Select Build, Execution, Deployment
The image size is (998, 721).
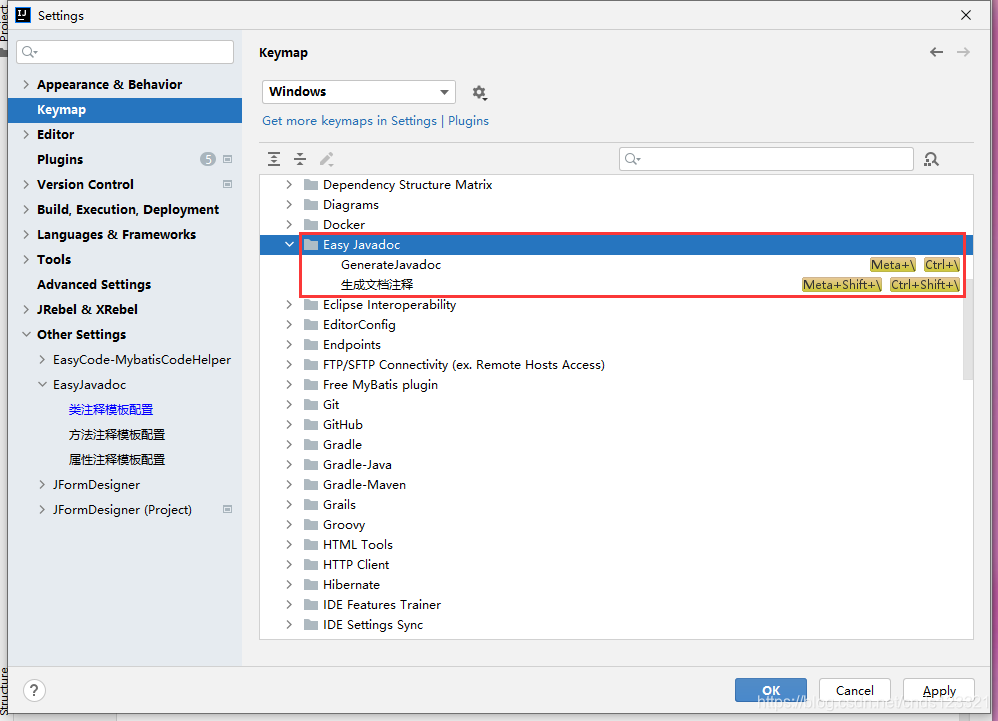(128, 209)
